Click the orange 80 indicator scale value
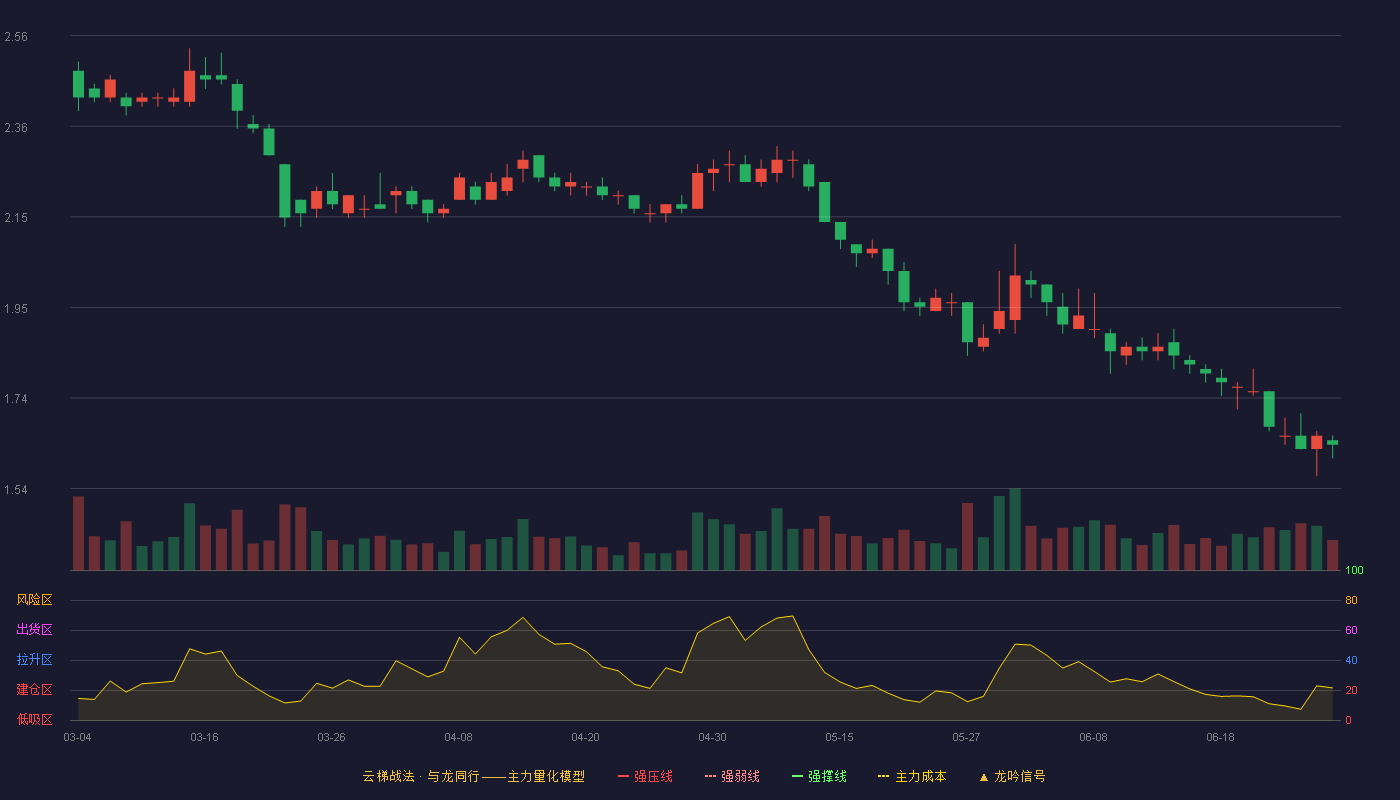Image resolution: width=1400 pixels, height=800 pixels. (x=1351, y=600)
